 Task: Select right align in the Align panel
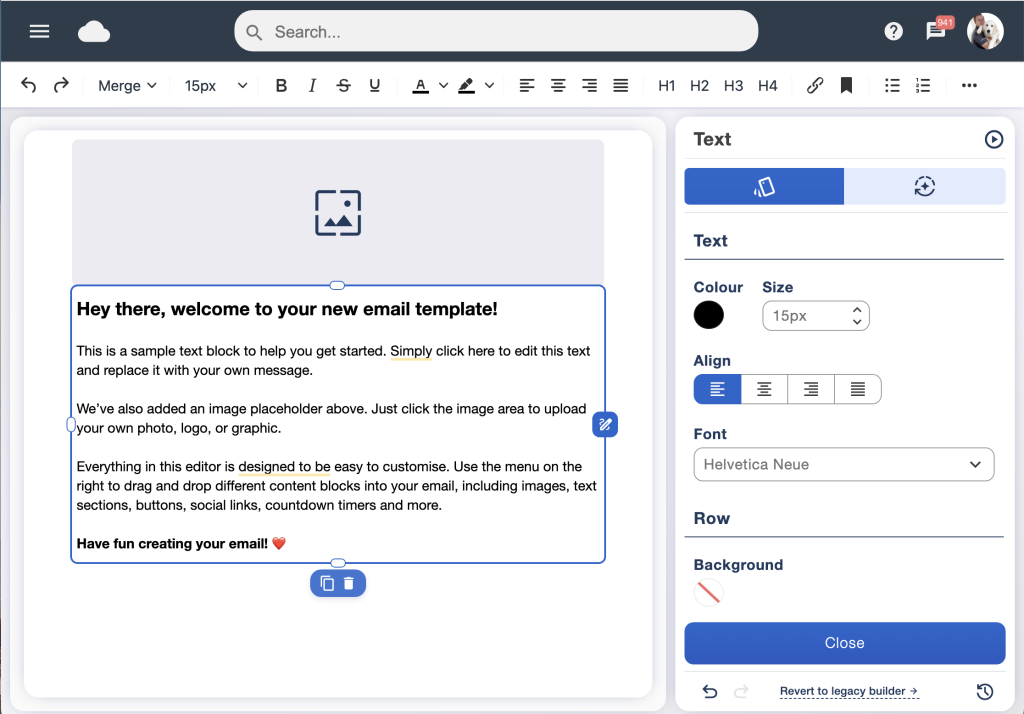coord(811,389)
